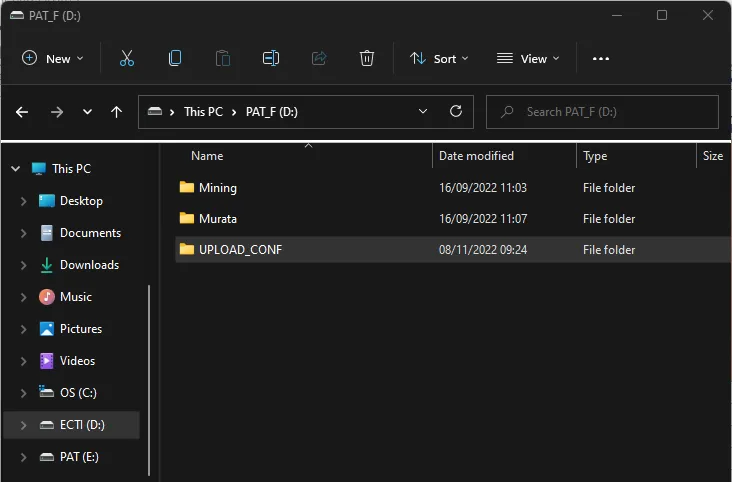Select This PC in the navigation pane
The width and height of the screenshot is (732, 482).
[71, 169]
